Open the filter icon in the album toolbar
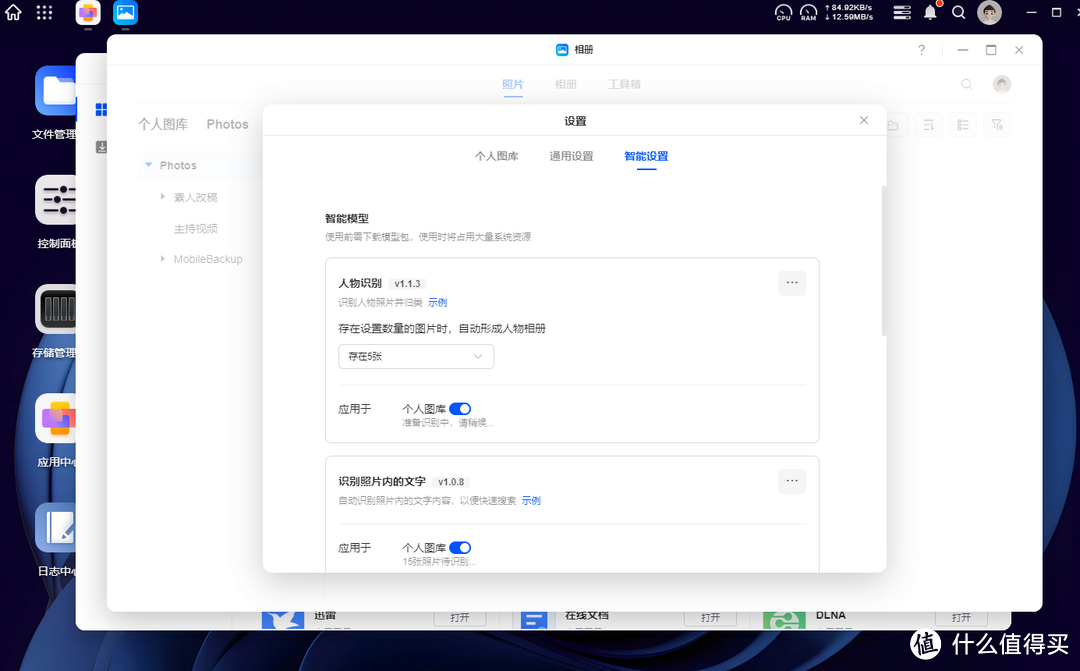This screenshot has height=671, width=1080. (997, 124)
